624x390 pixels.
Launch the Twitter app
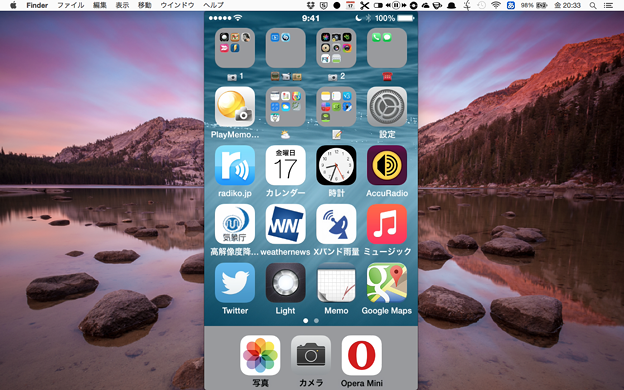[x=235, y=283]
